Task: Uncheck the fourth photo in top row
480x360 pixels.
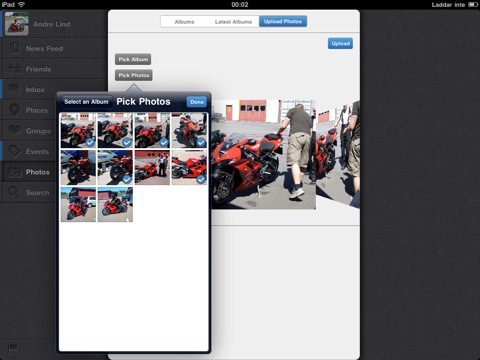Action: pos(189,130)
